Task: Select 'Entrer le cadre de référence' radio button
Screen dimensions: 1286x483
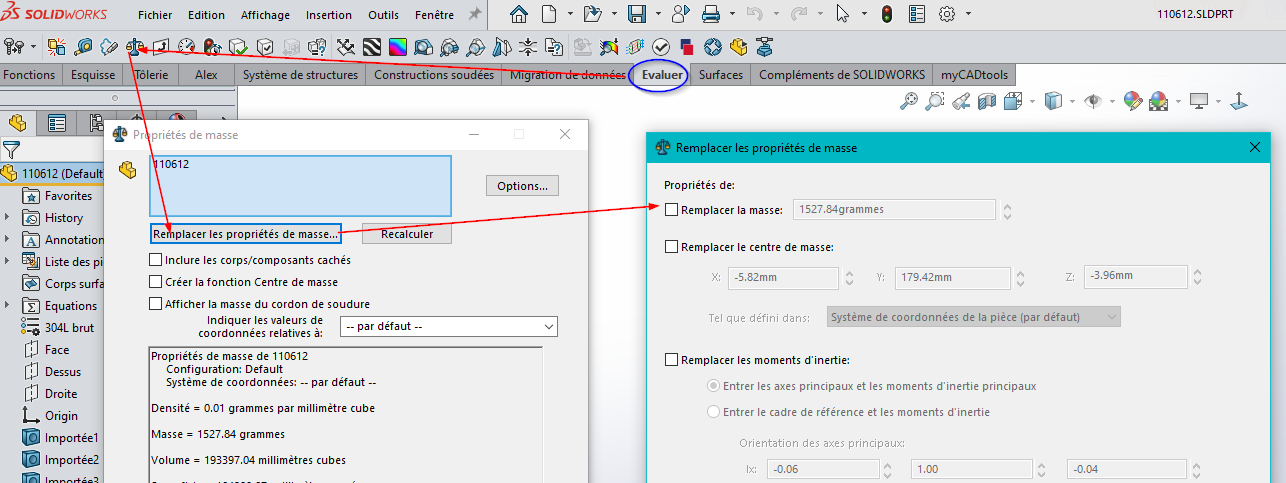Action: coord(713,412)
